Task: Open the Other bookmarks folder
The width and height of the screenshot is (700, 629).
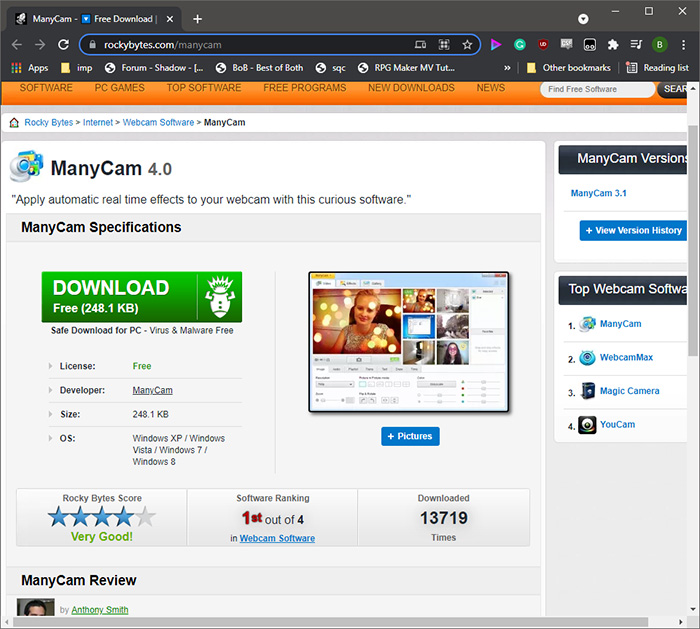Action: (568, 68)
